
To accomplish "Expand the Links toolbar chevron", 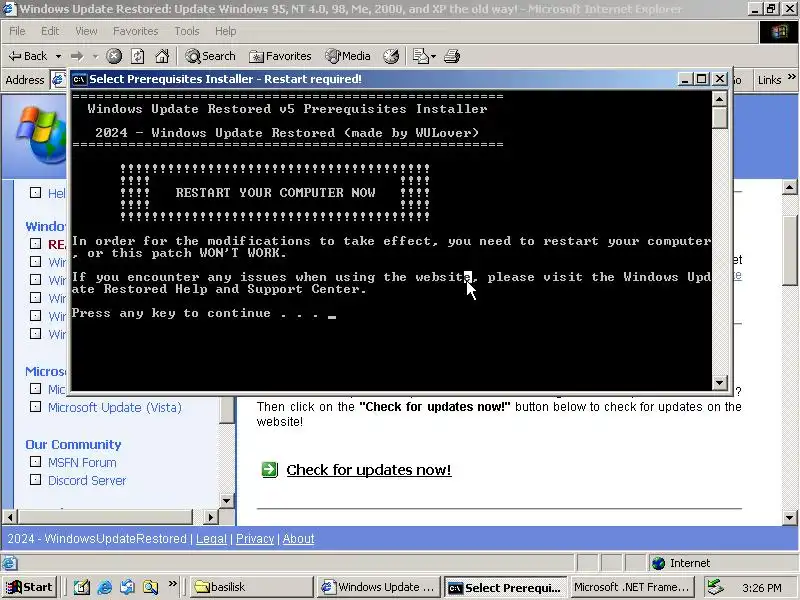I will click(x=792, y=77).
